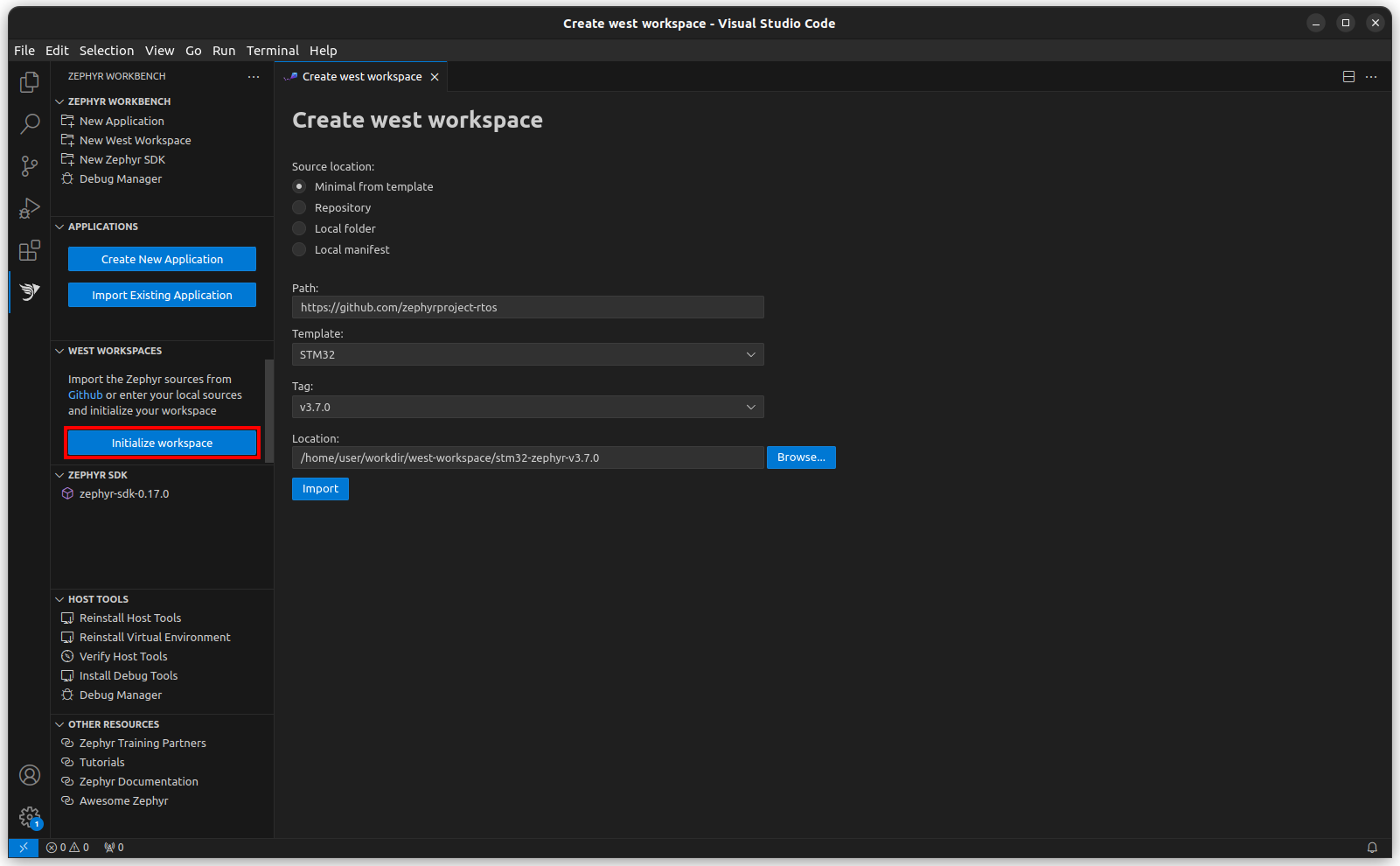Open the Selection menu
The height and width of the screenshot is (866, 1400).
(107, 51)
